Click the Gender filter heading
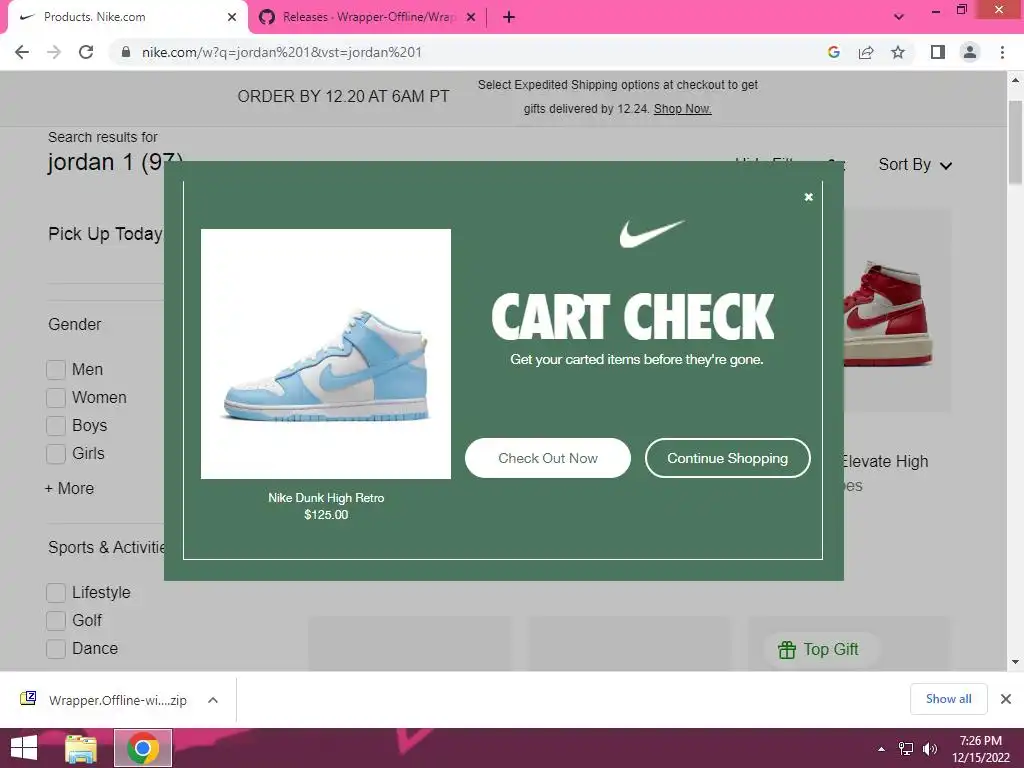Viewport: 1024px width, 768px height. pyautogui.click(x=74, y=324)
